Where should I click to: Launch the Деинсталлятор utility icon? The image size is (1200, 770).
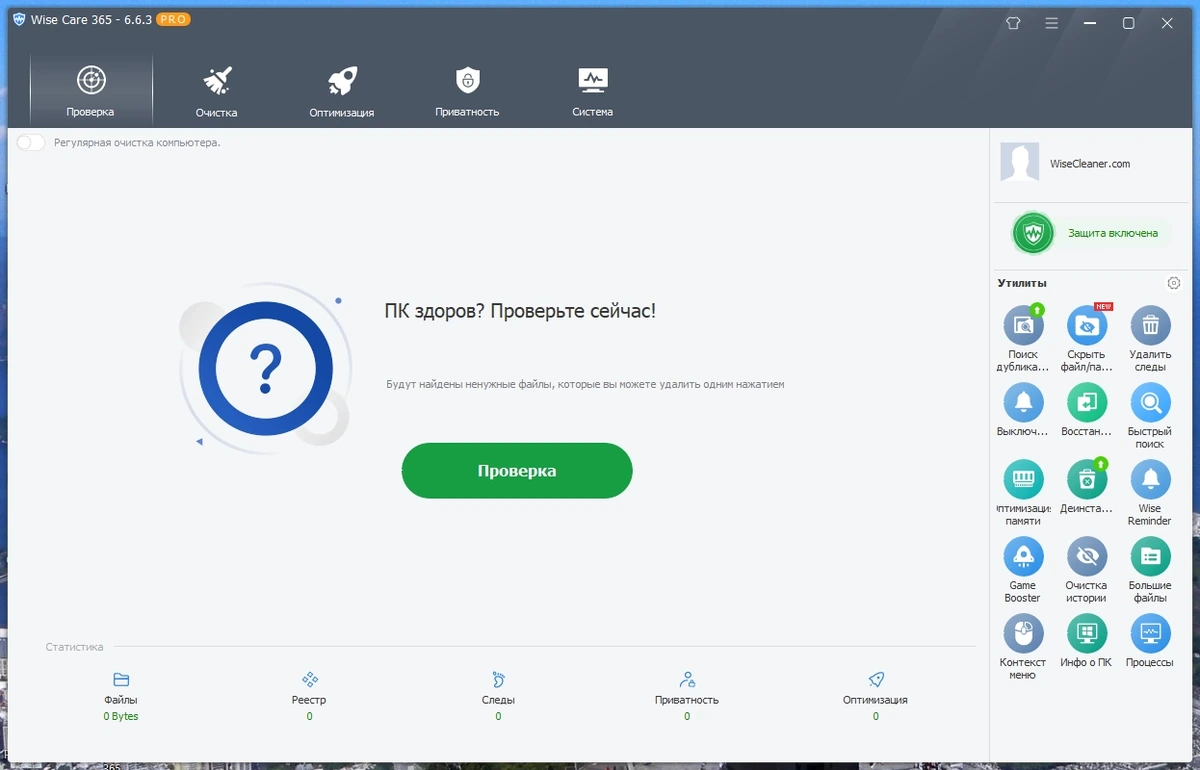(1087, 479)
